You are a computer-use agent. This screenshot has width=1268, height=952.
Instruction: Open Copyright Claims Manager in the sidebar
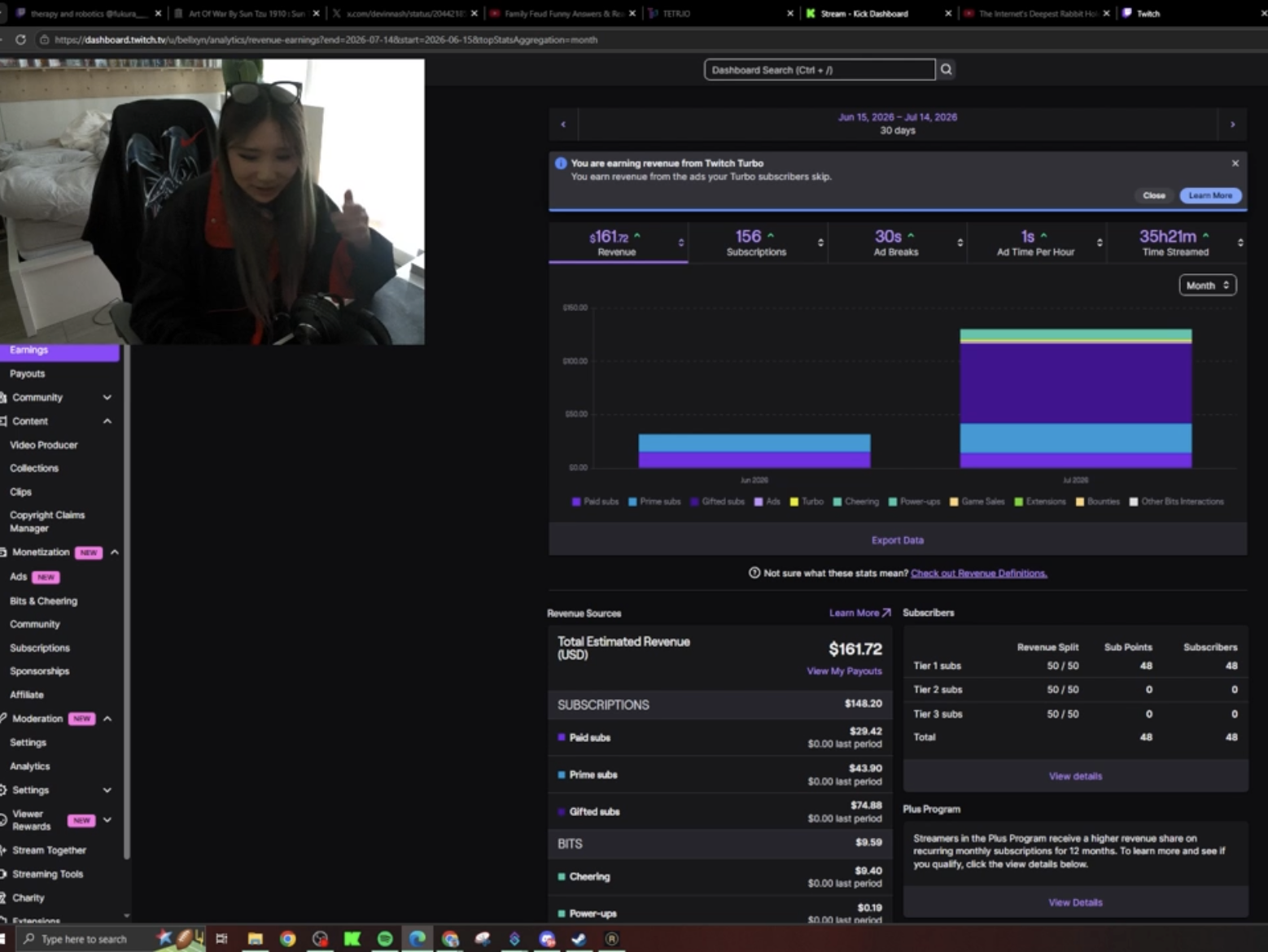click(x=47, y=522)
